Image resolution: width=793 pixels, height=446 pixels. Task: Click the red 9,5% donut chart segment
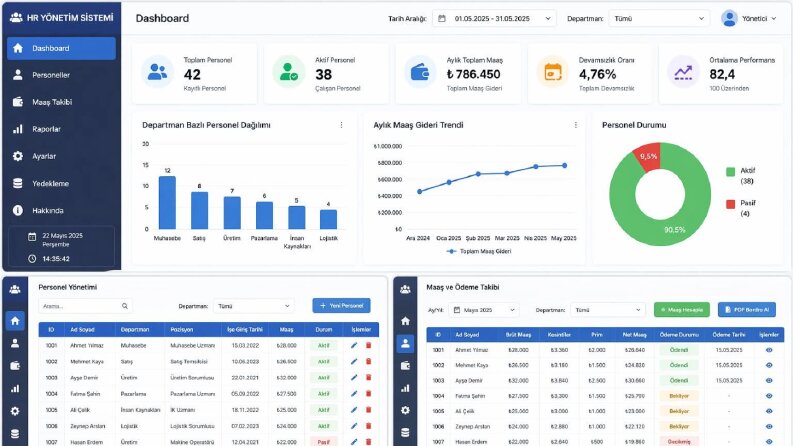(646, 157)
